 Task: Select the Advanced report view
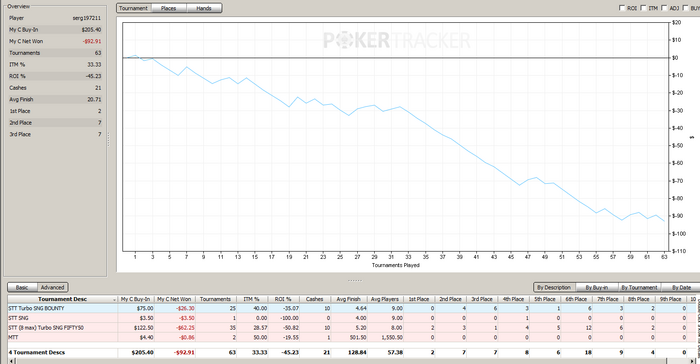52,287
